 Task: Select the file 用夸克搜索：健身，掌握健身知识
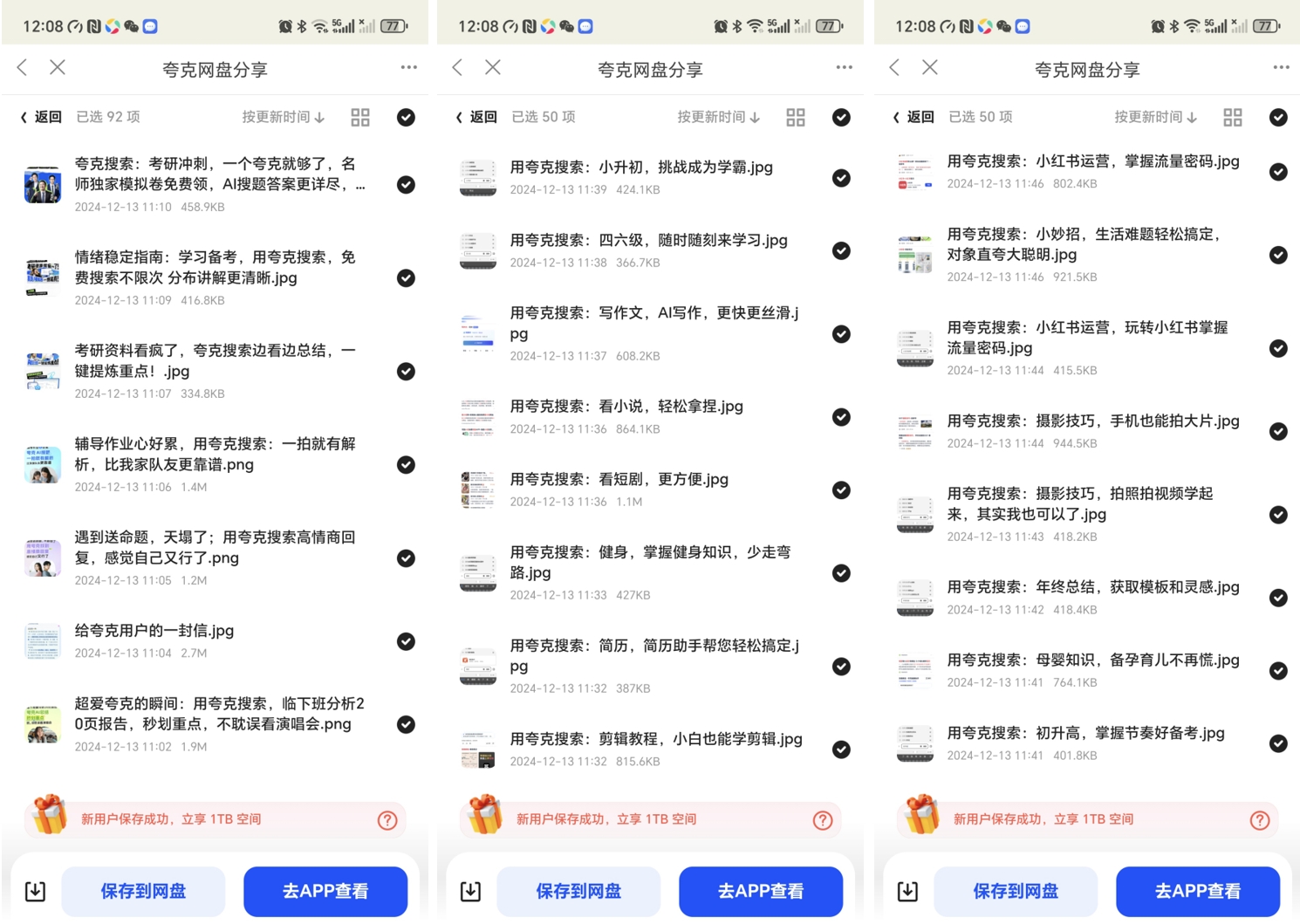tap(841, 572)
